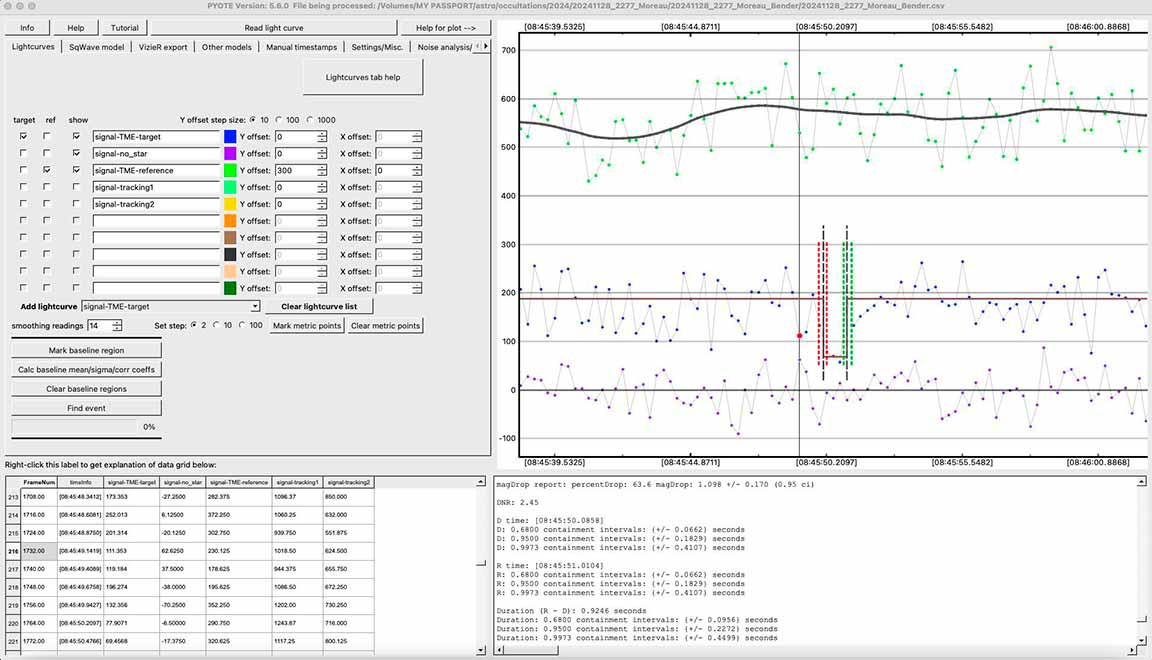Click Find event button
This screenshot has height=660, width=1152.
click(87, 408)
